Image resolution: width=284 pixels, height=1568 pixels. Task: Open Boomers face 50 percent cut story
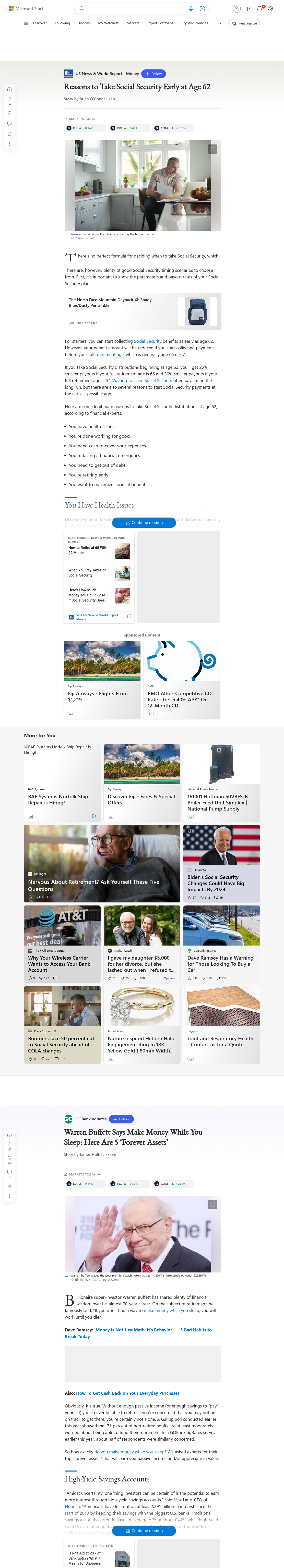pos(62,1025)
